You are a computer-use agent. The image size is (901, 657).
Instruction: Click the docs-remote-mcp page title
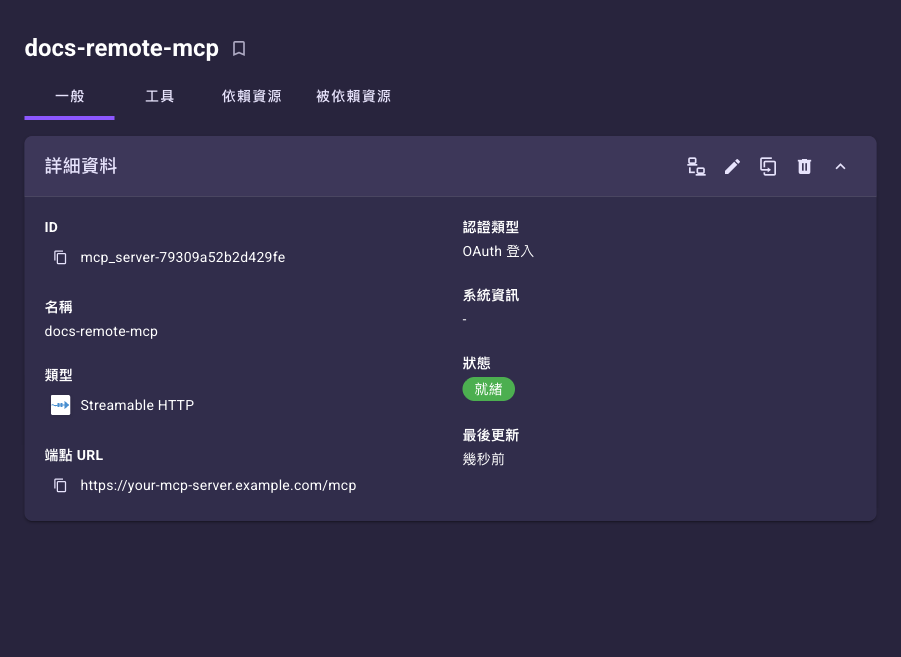pyautogui.click(x=121, y=48)
